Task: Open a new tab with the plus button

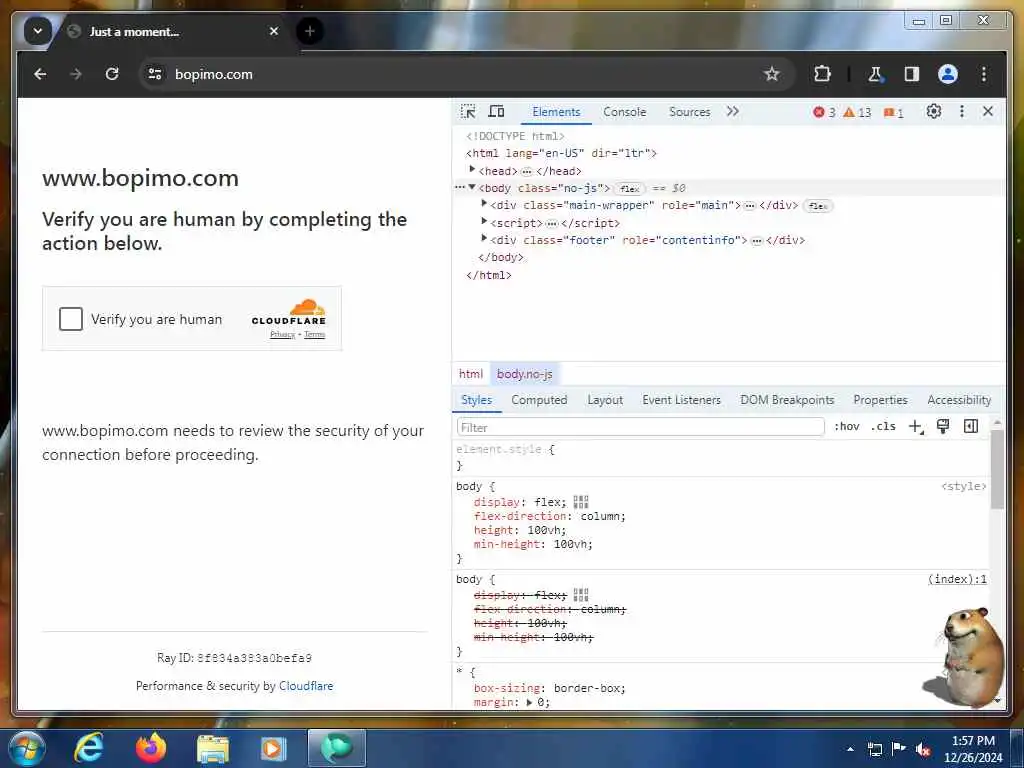Action: tap(310, 31)
